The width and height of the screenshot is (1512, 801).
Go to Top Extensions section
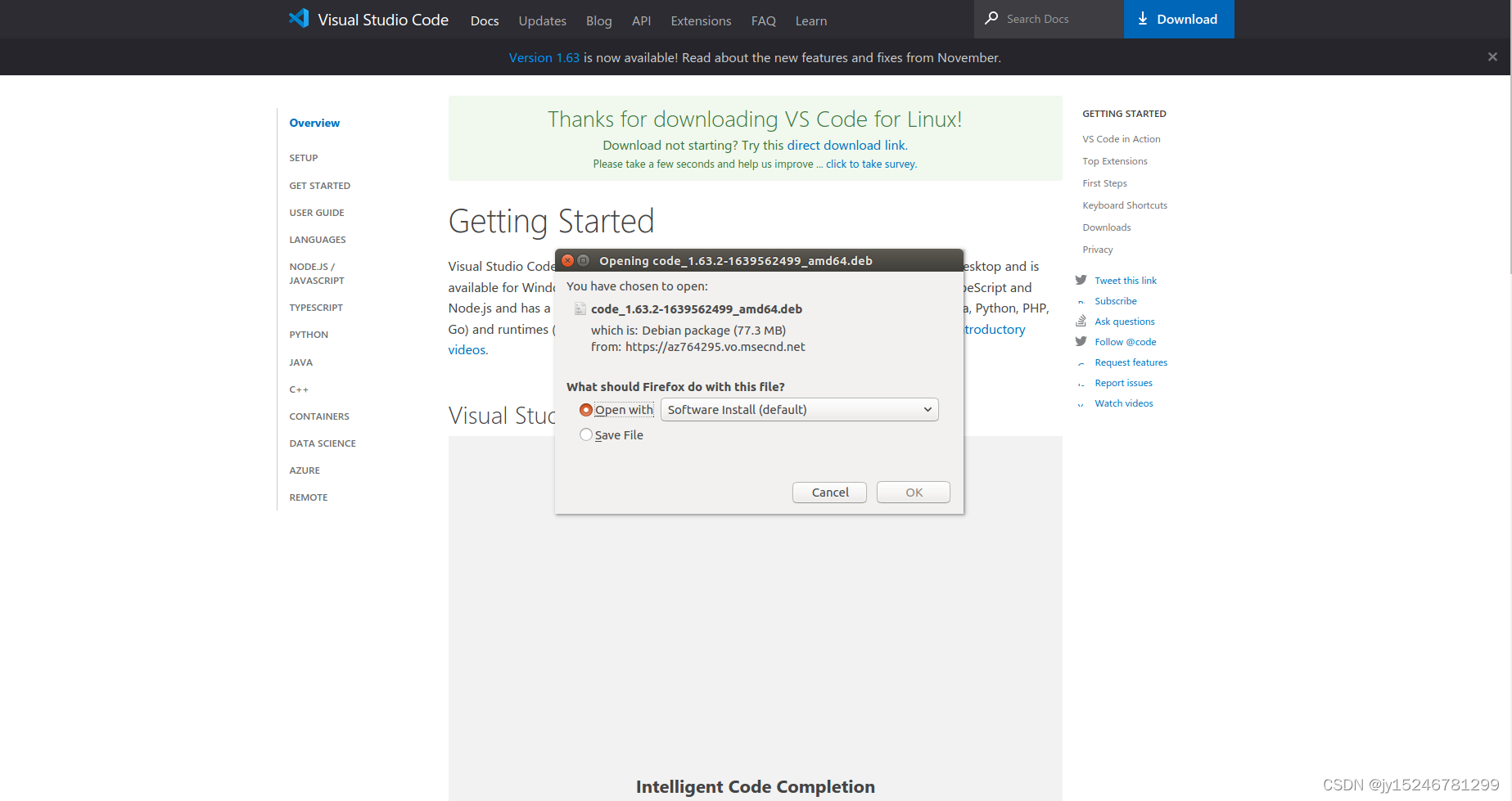(x=1115, y=161)
